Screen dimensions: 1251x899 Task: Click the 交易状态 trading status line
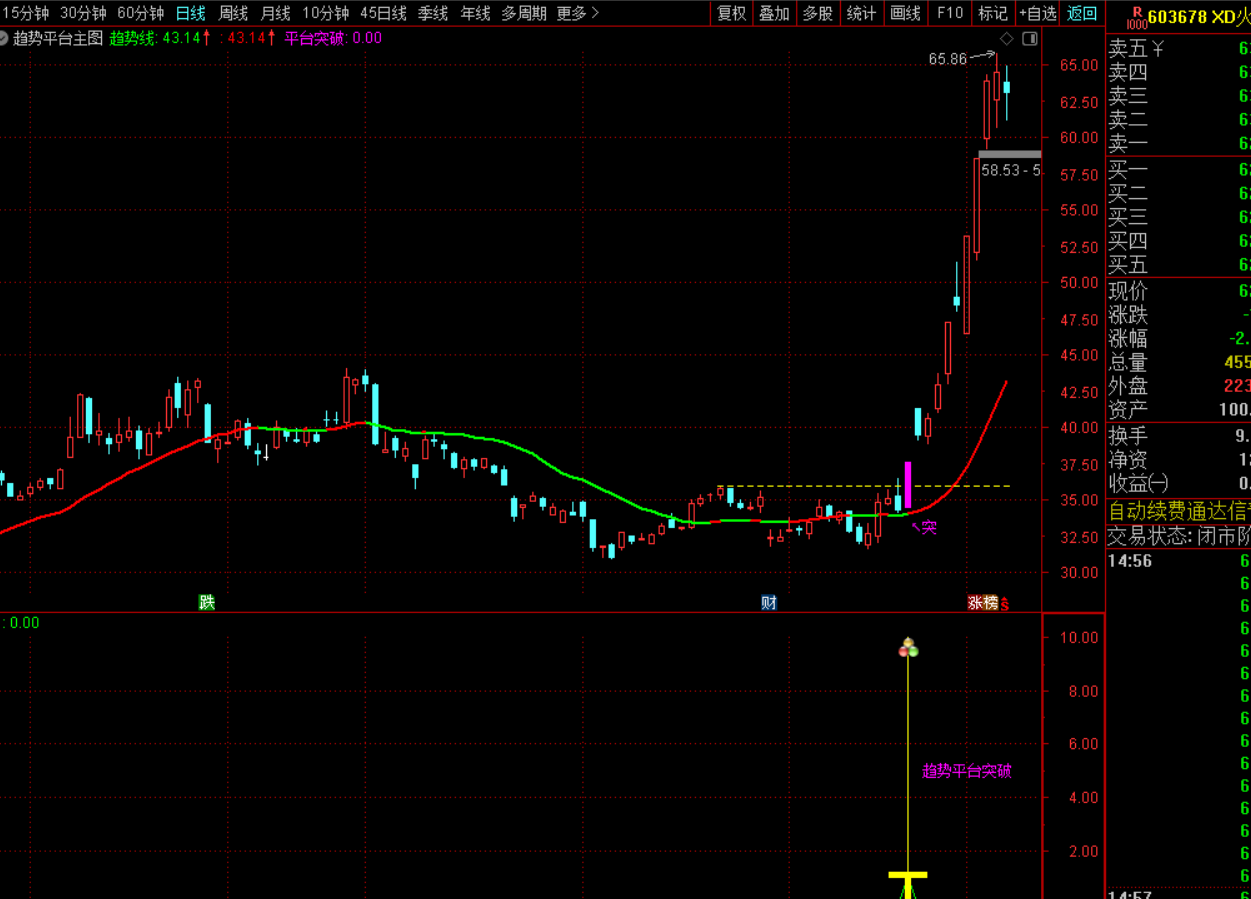tap(1178, 535)
